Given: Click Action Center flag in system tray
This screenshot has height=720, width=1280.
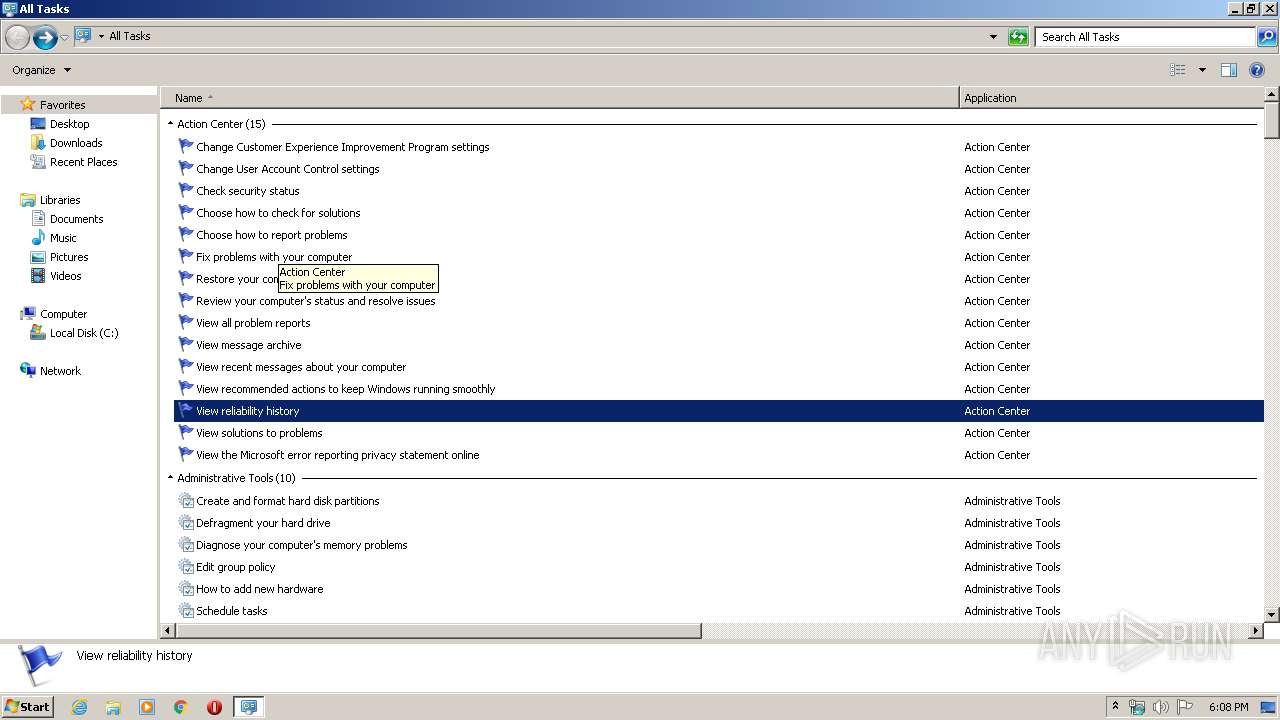Looking at the screenshot, I should tap(1184, 707).
